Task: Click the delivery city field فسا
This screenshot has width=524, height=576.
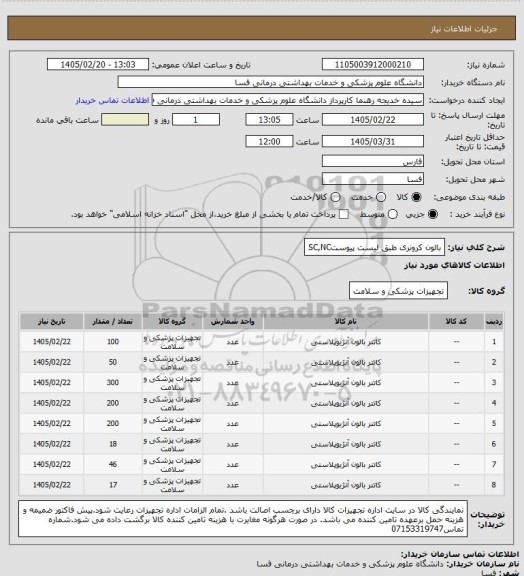Action: pyautogui.click(x=373, y=179)
